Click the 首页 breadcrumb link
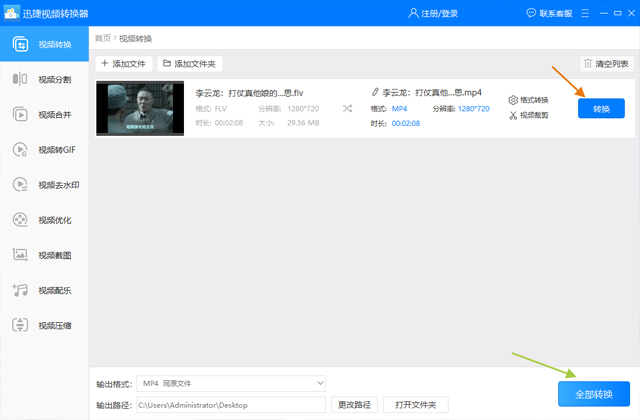 [103, 38]
